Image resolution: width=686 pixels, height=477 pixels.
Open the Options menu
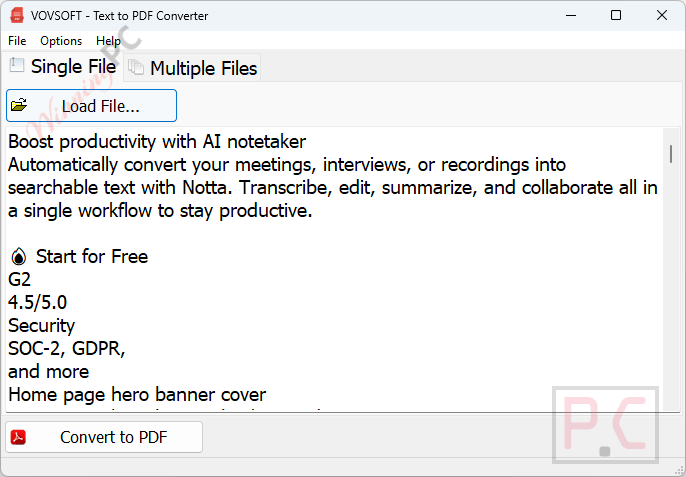61,41
